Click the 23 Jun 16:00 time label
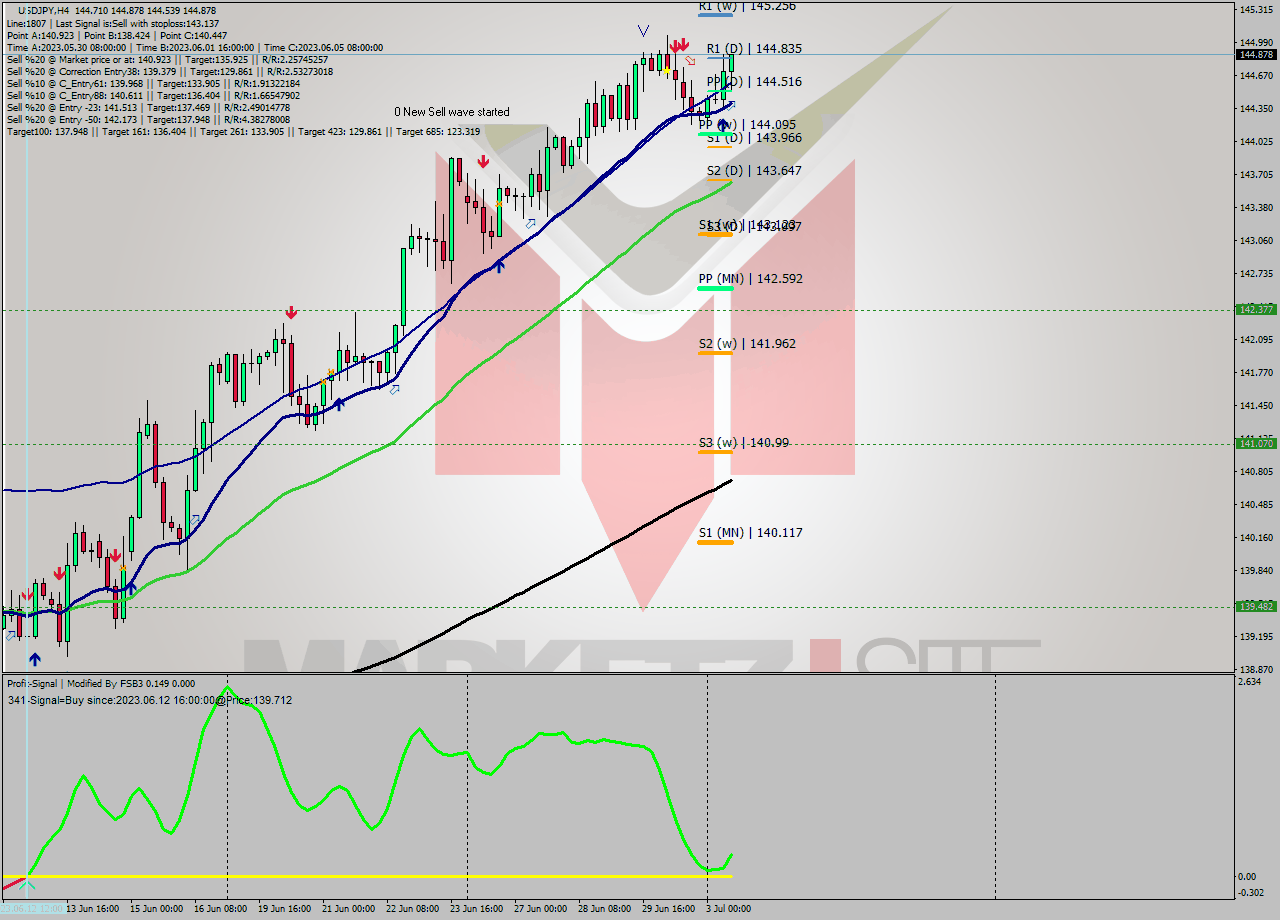 coord(475,909)
